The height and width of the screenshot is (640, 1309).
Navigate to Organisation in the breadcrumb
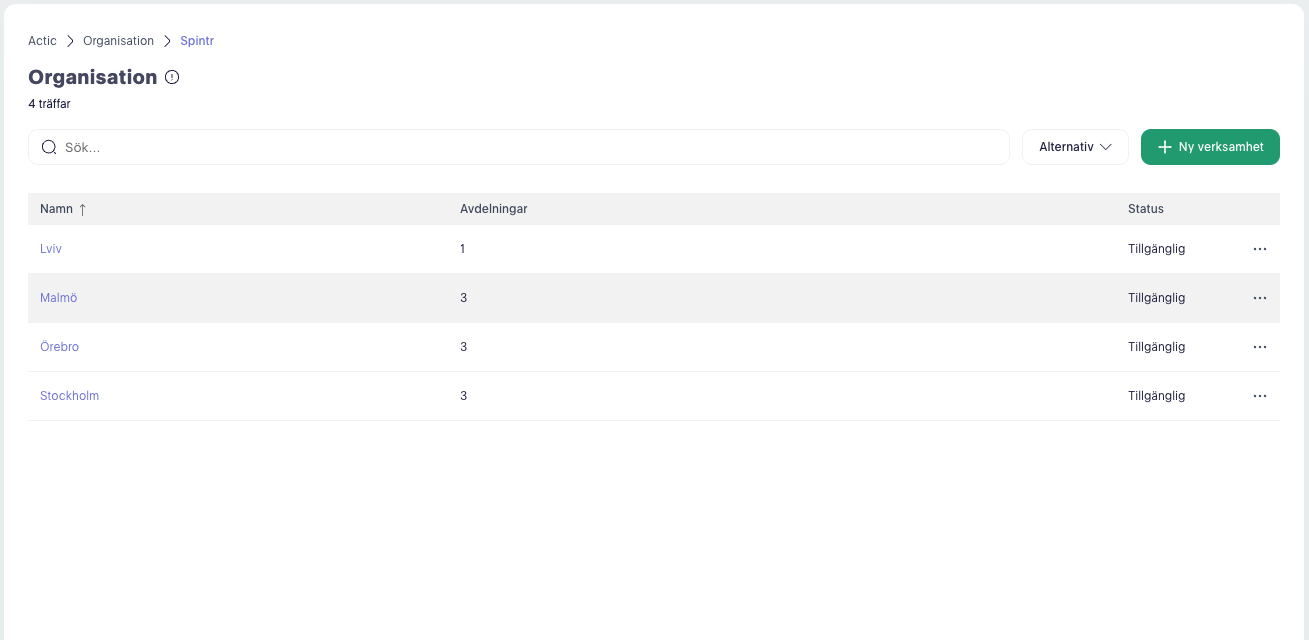click(118, 41)
